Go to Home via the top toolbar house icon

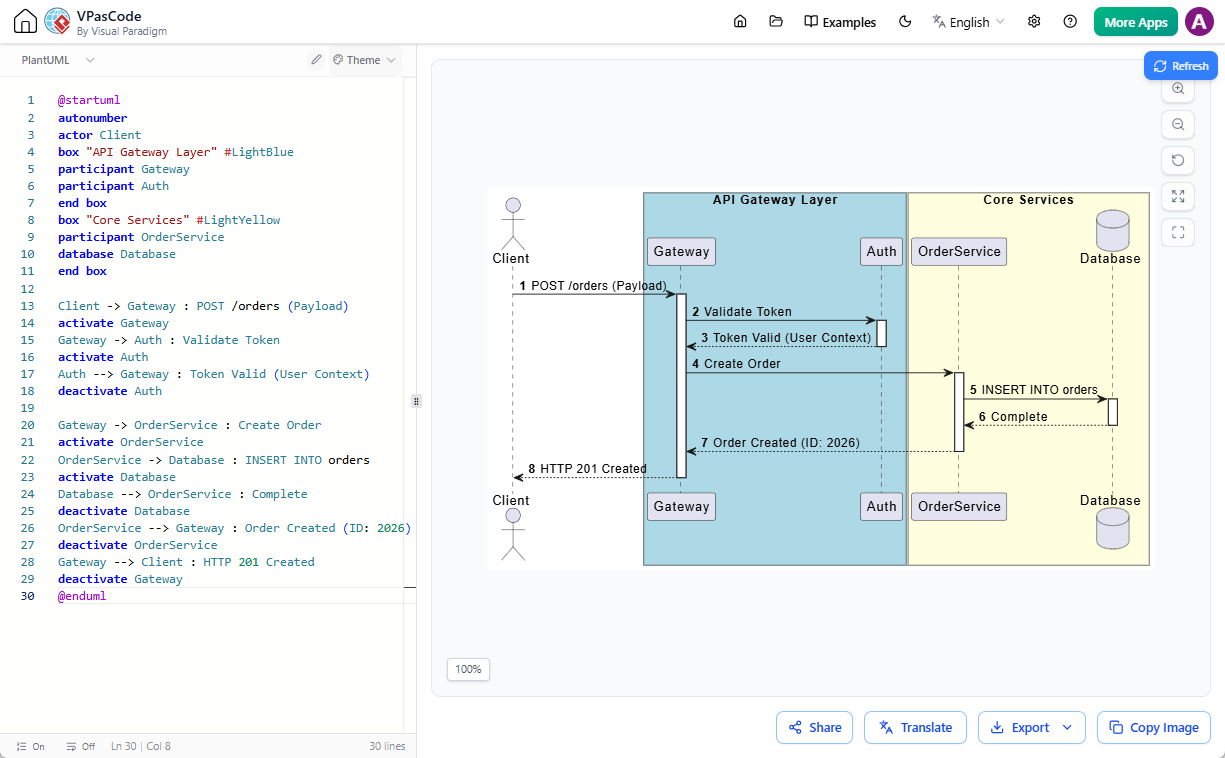click(740, 22)
